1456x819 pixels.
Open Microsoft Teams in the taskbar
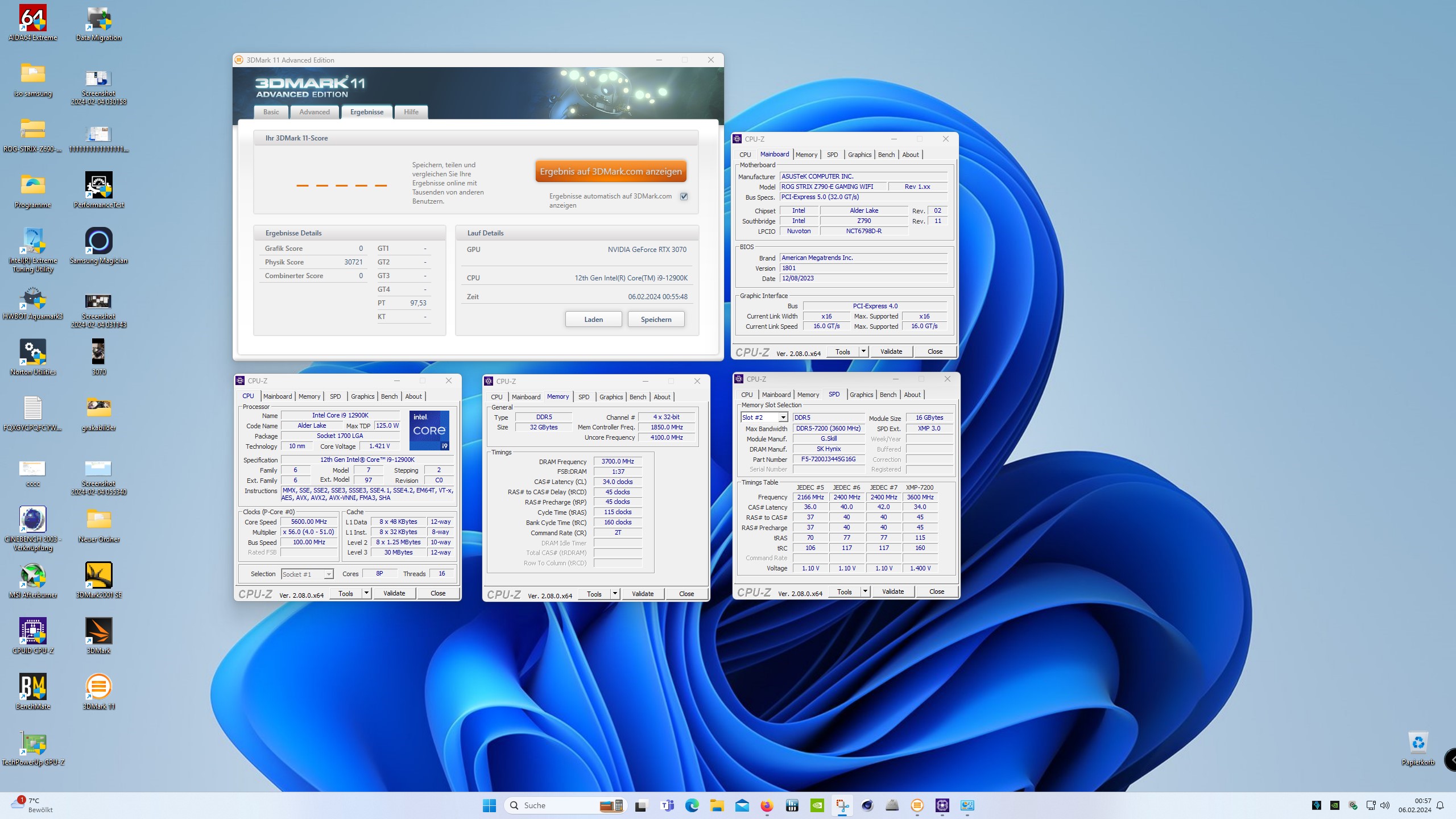click(667, 805)
